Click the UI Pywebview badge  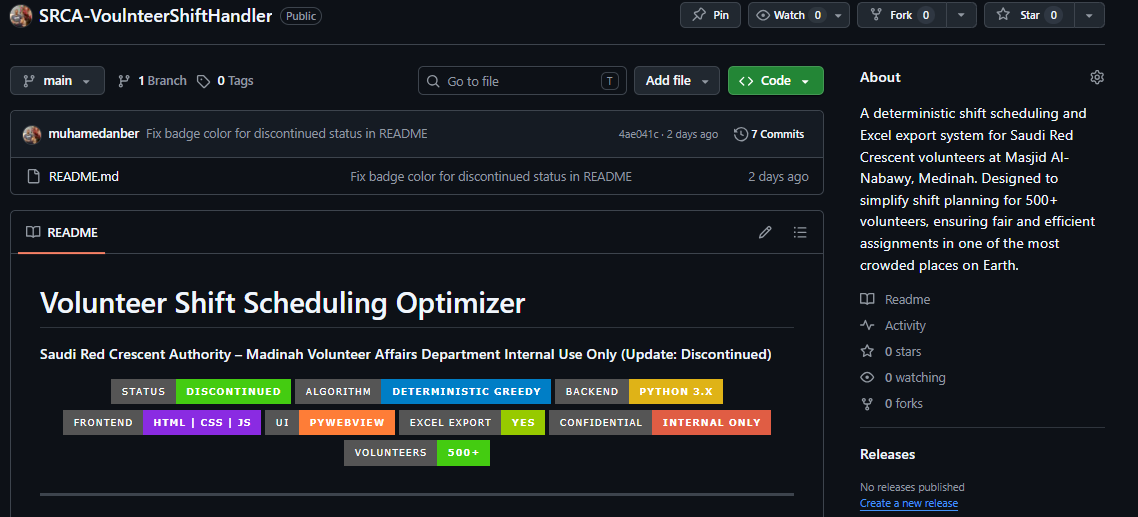(x=330, y=423)
